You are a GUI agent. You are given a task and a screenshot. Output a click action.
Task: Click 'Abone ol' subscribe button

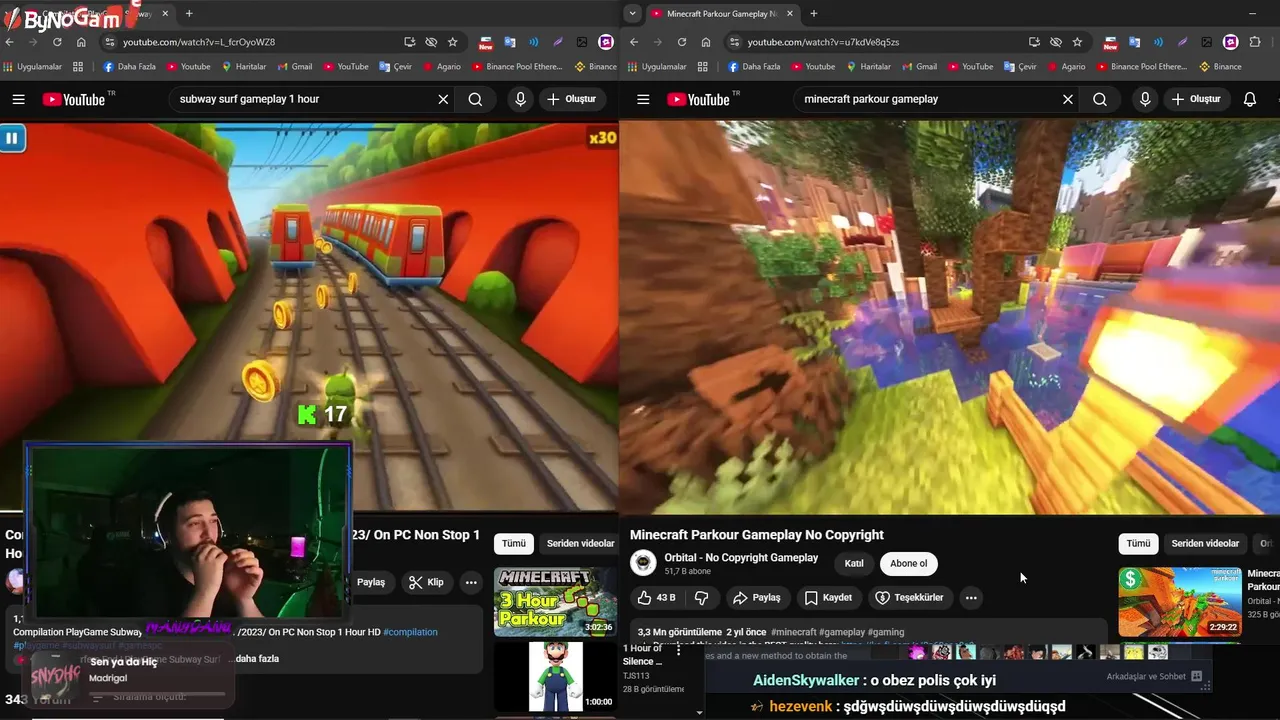click(x=908, y=563)
